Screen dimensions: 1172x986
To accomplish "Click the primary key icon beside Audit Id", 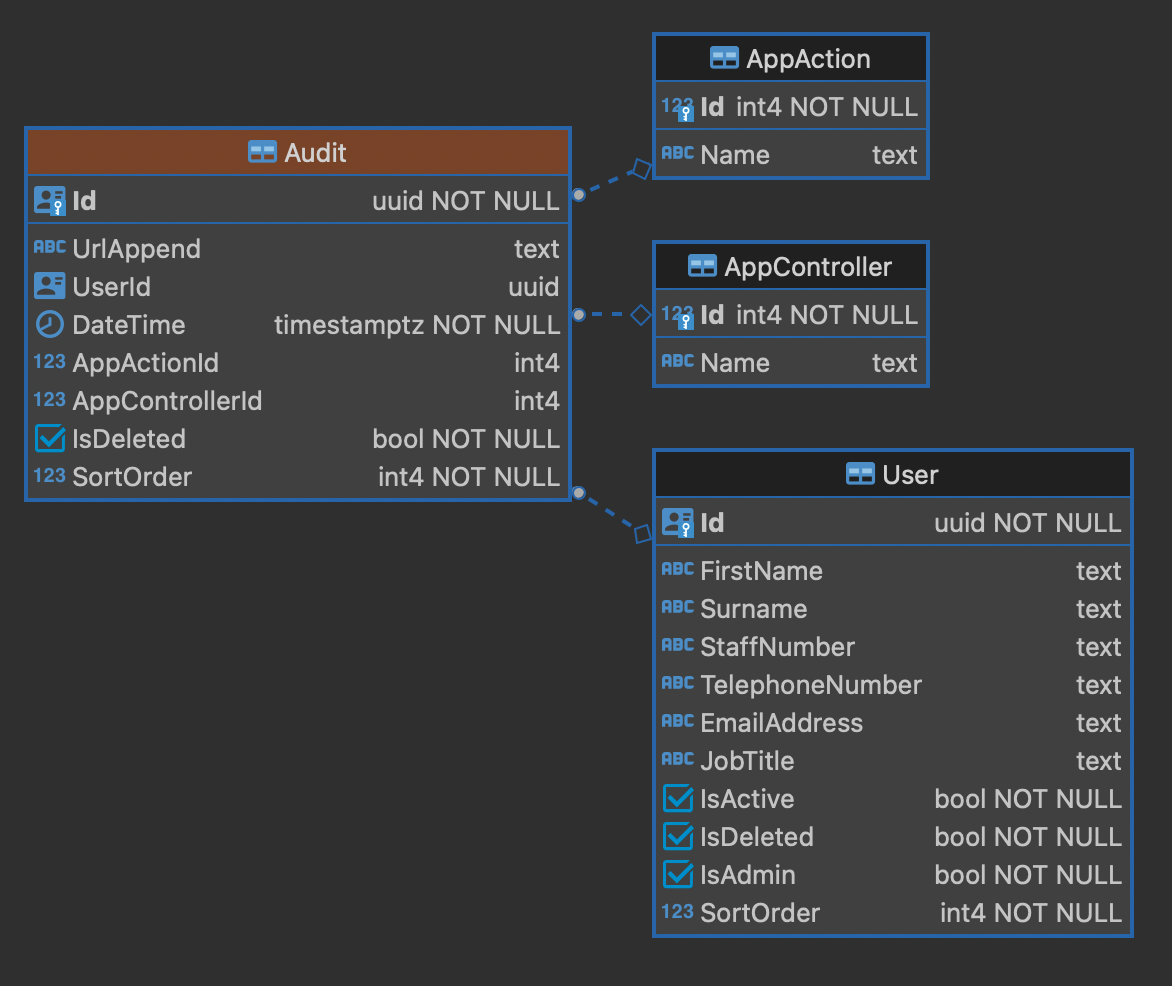I will (x=49, y=201).
